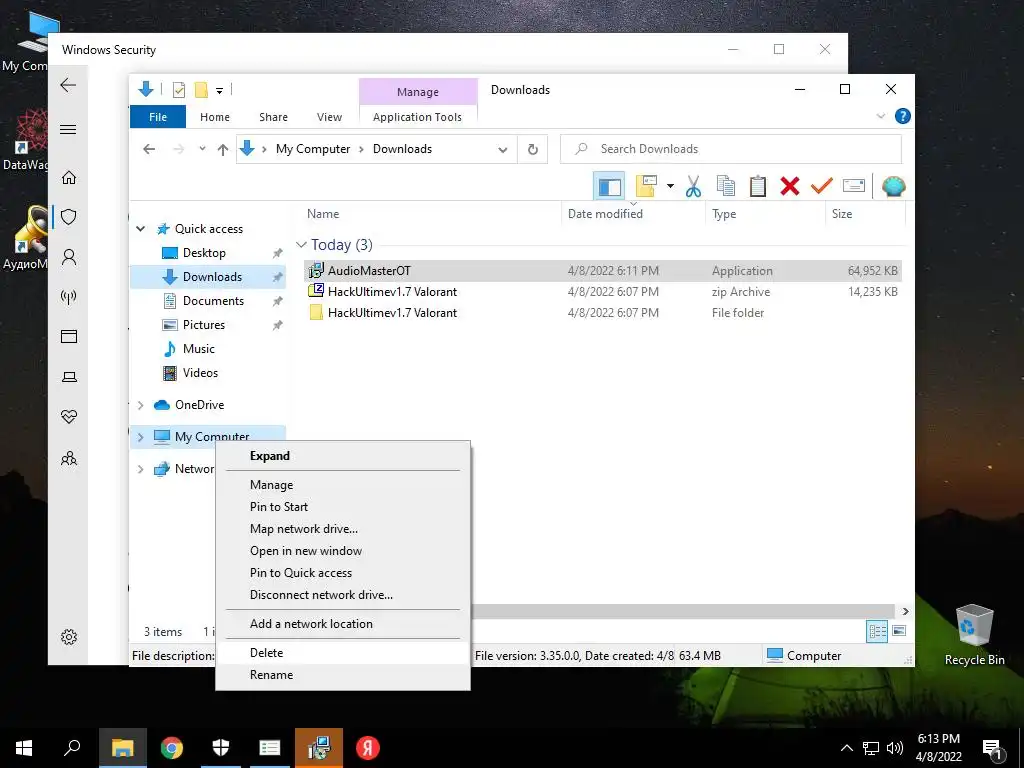The width and height of the screenshot is (1024, 768).
Task: Open Device performance & health heart icon
Action: point(69,417)
